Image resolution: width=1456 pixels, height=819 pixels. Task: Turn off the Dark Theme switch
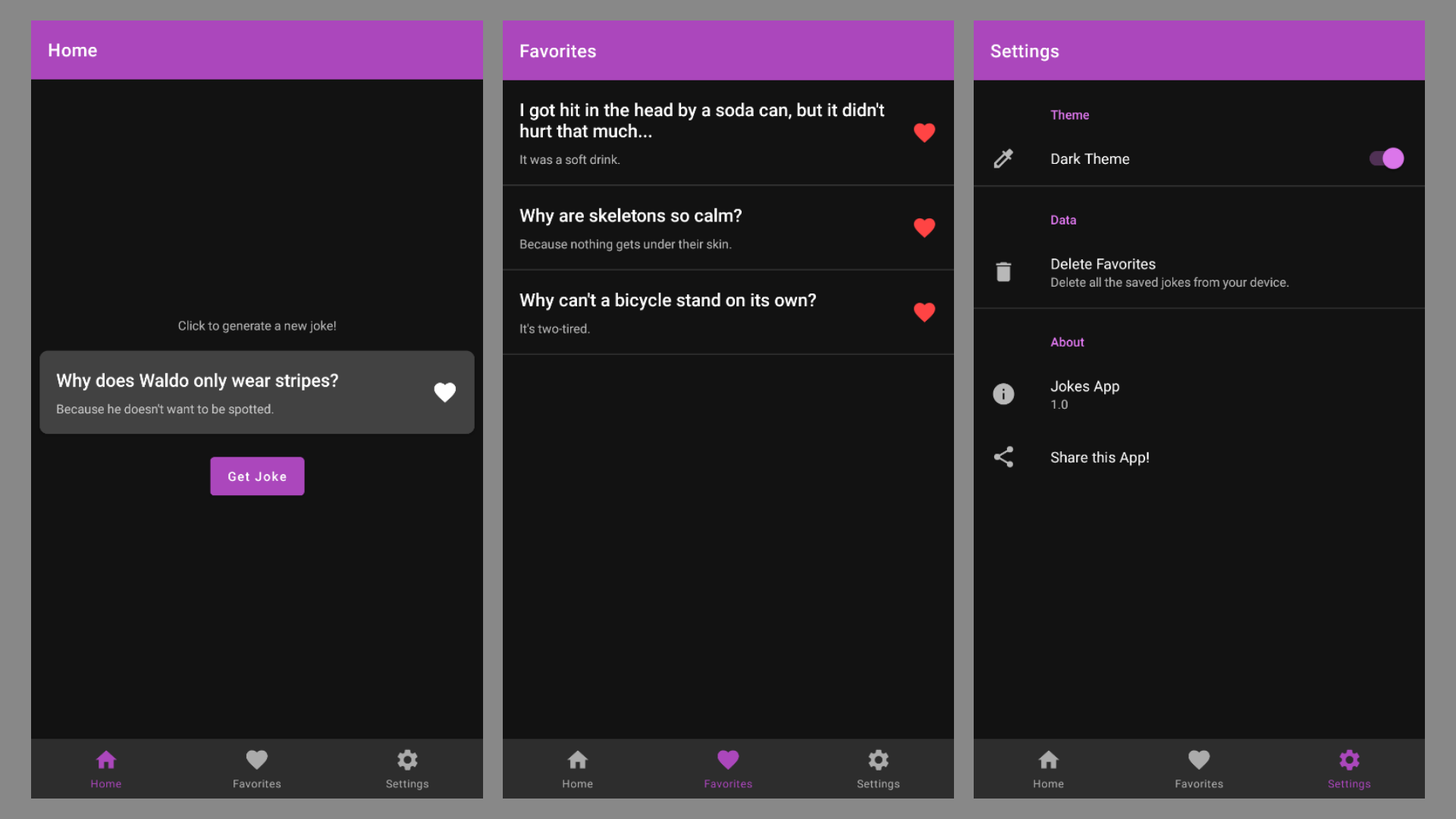1386,158
